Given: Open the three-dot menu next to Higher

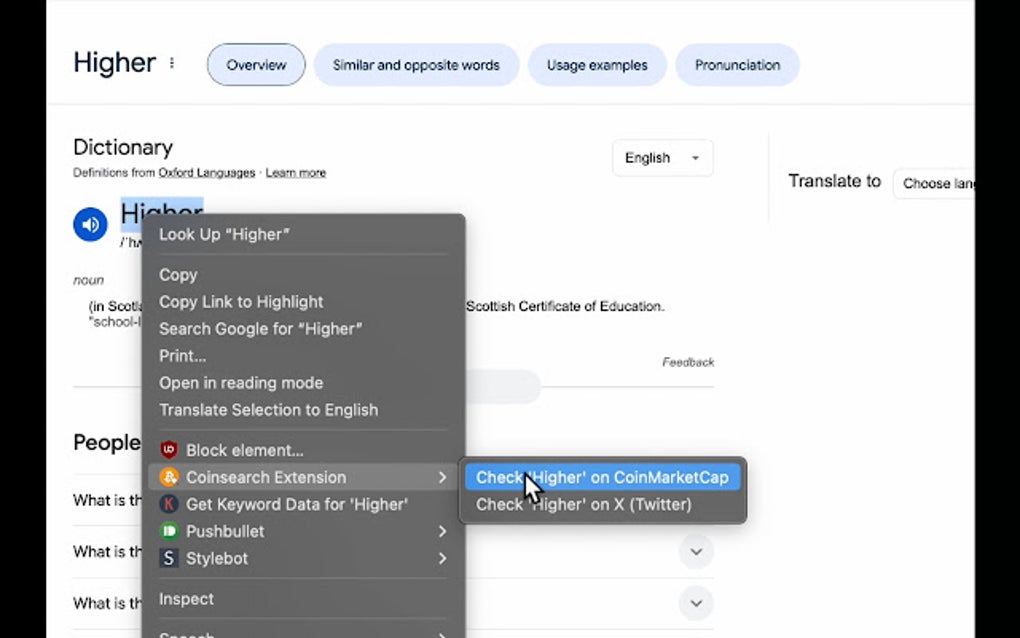Looking at the screenshot, I should pyautogui.click(x=172, y=62).
